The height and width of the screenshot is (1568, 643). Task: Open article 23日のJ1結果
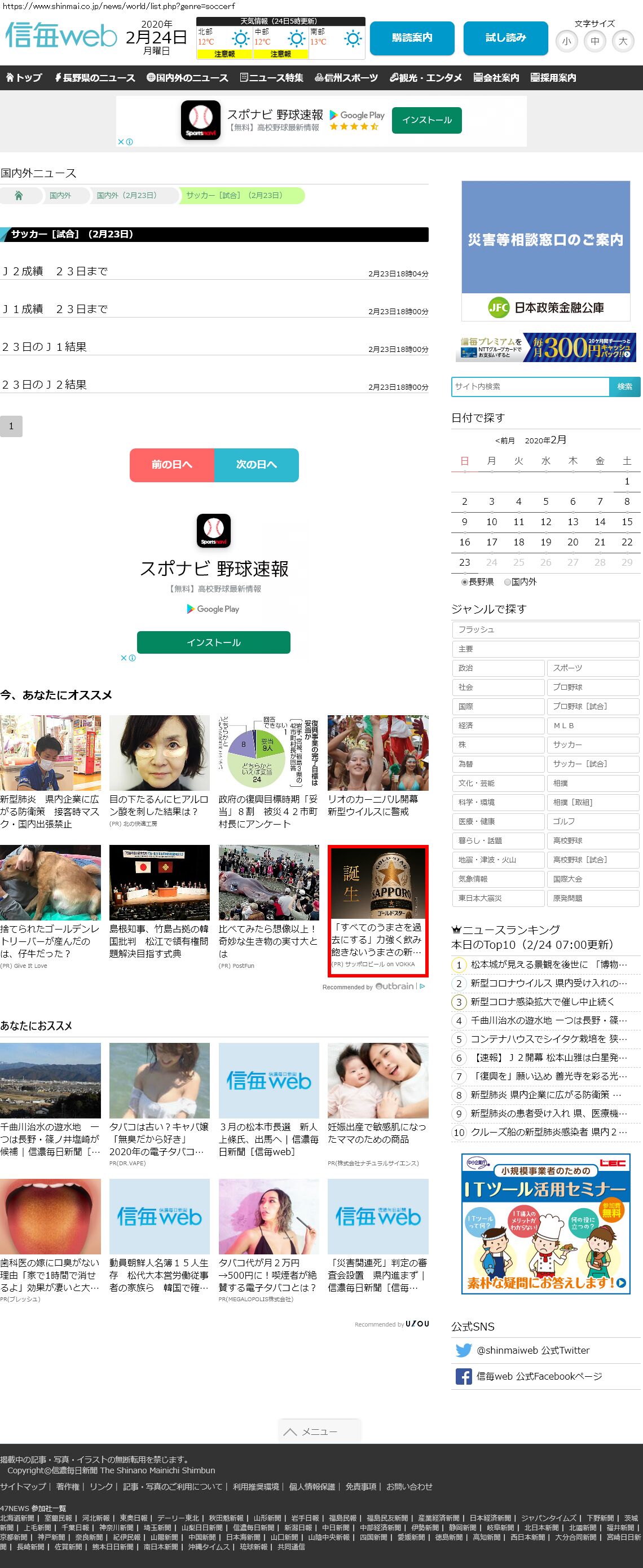[x=45, y=347]
